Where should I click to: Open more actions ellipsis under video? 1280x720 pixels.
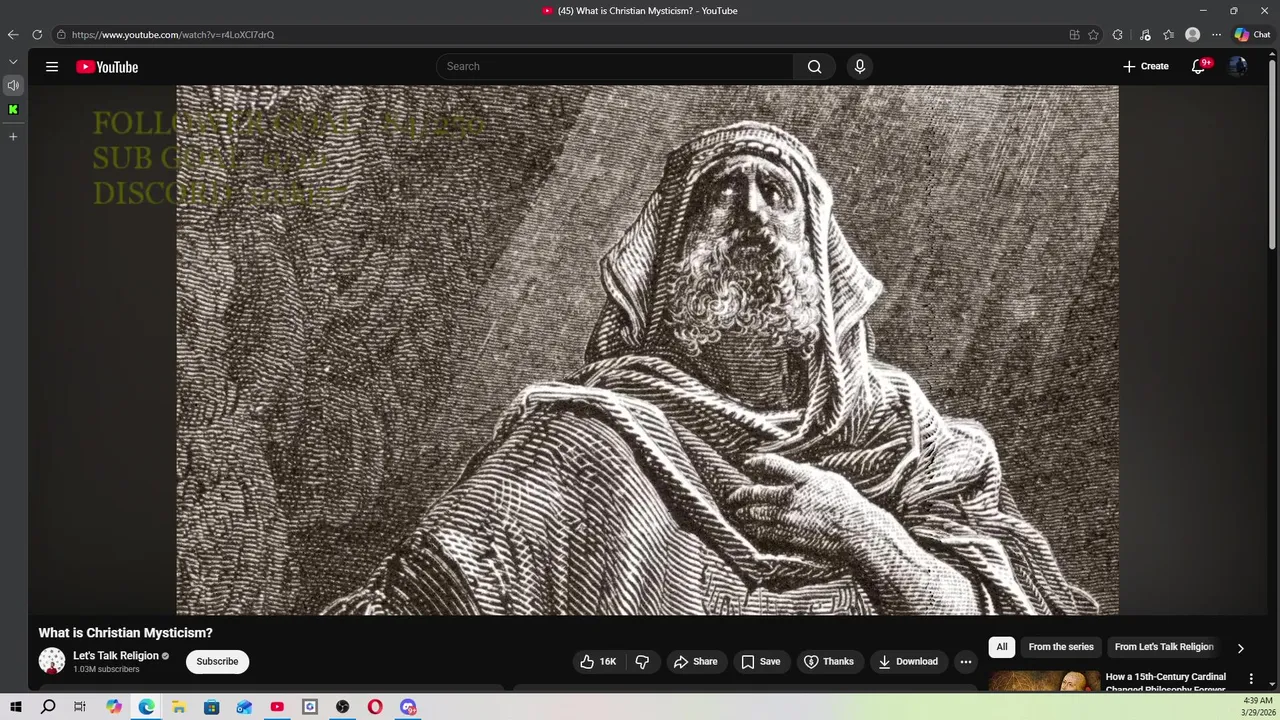pyautogui.click(x=966, y=661)
